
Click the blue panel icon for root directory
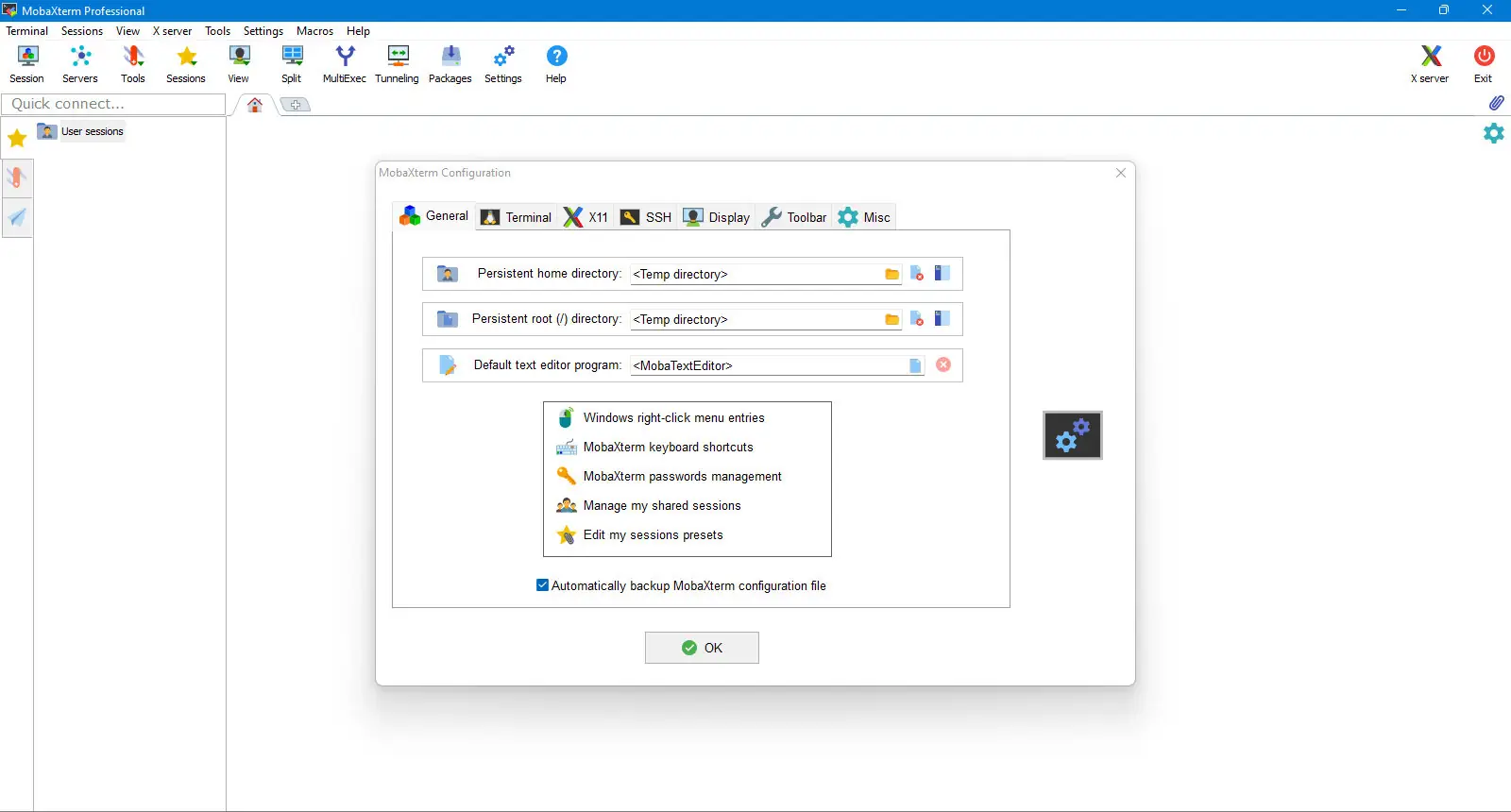[942, 319]
